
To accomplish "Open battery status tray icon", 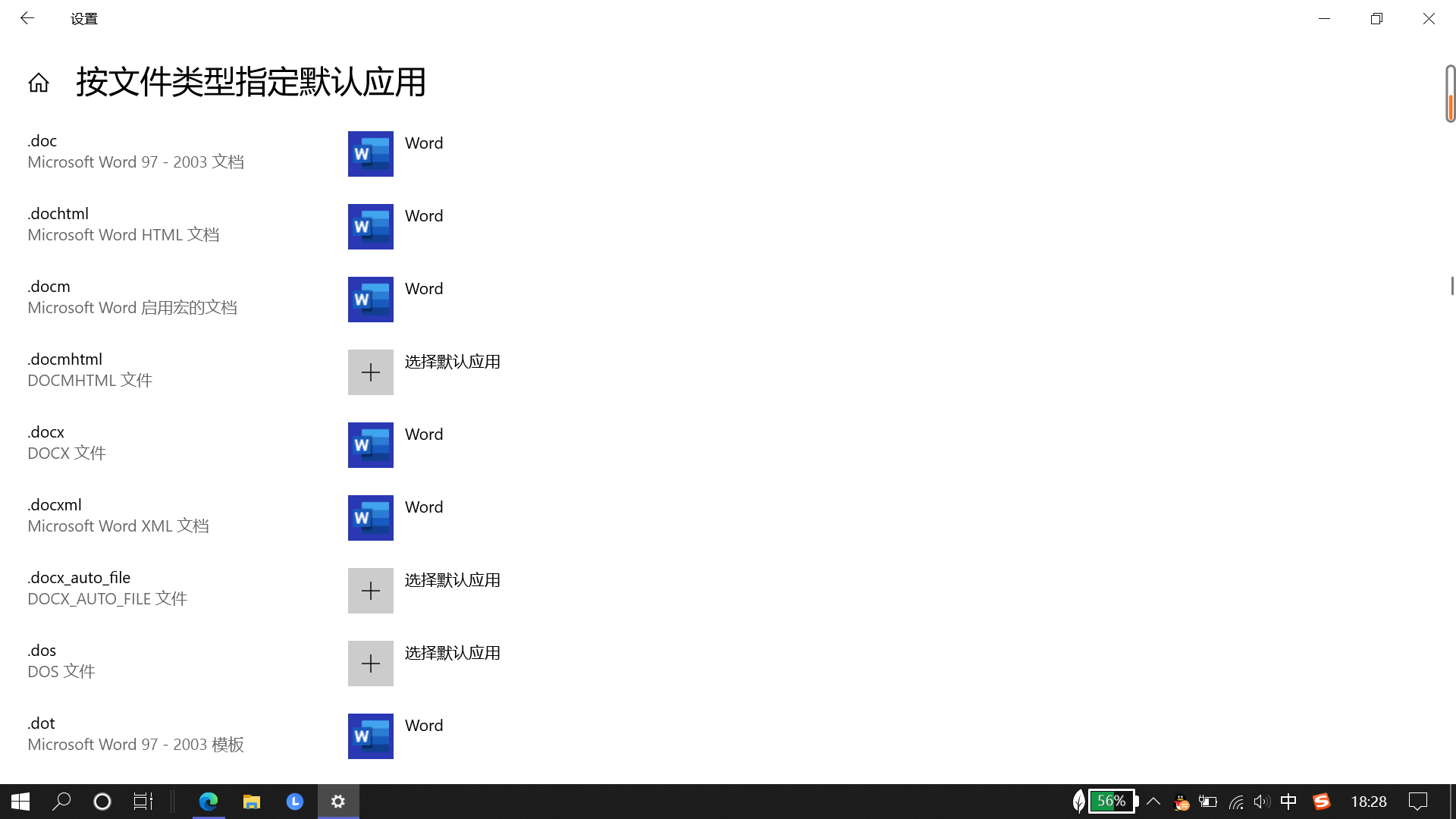I will (x=1208, y=802).
